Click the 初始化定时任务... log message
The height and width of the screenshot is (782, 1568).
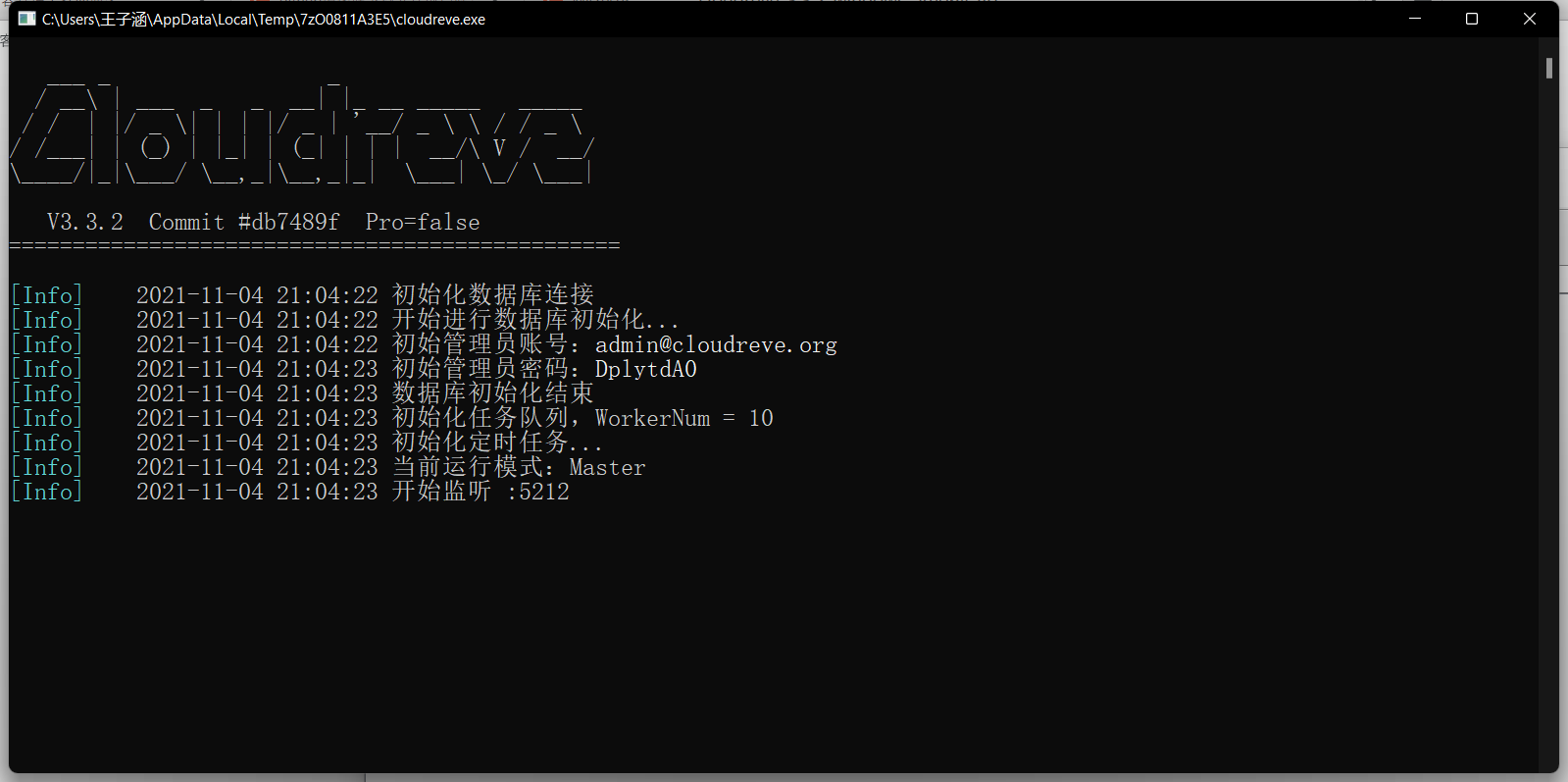[x=497, y=443]
